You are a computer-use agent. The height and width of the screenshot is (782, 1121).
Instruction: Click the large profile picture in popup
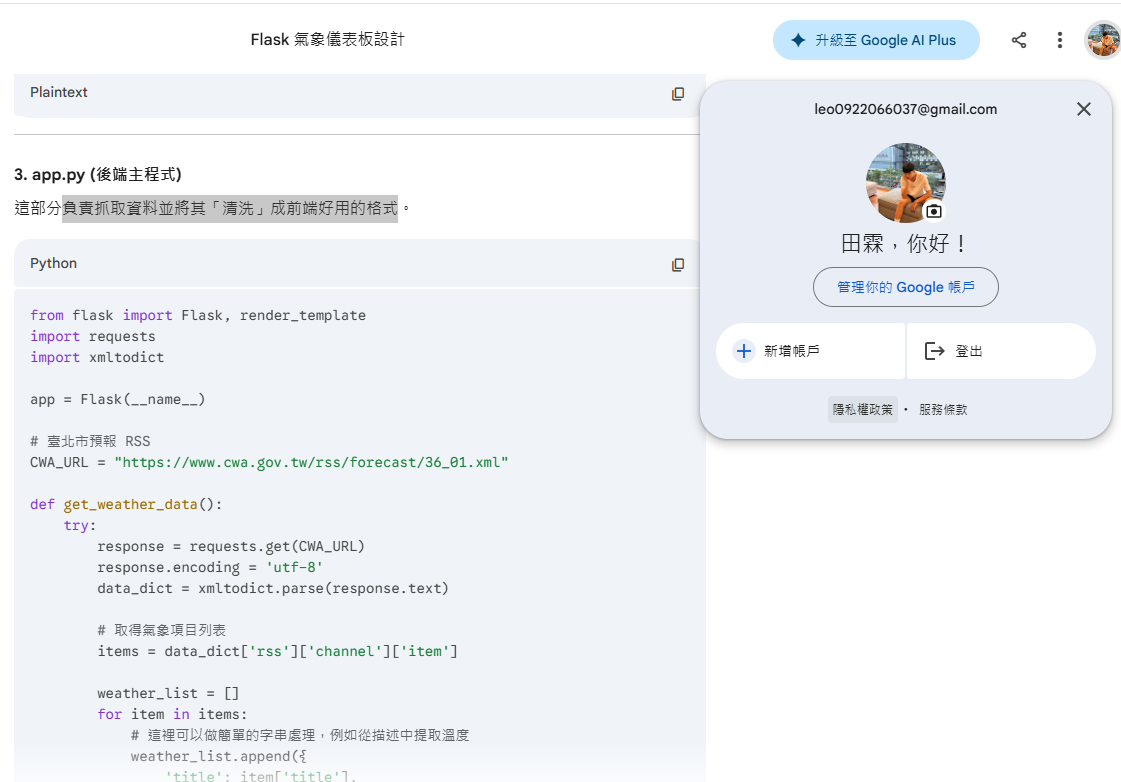click(903, 180)
